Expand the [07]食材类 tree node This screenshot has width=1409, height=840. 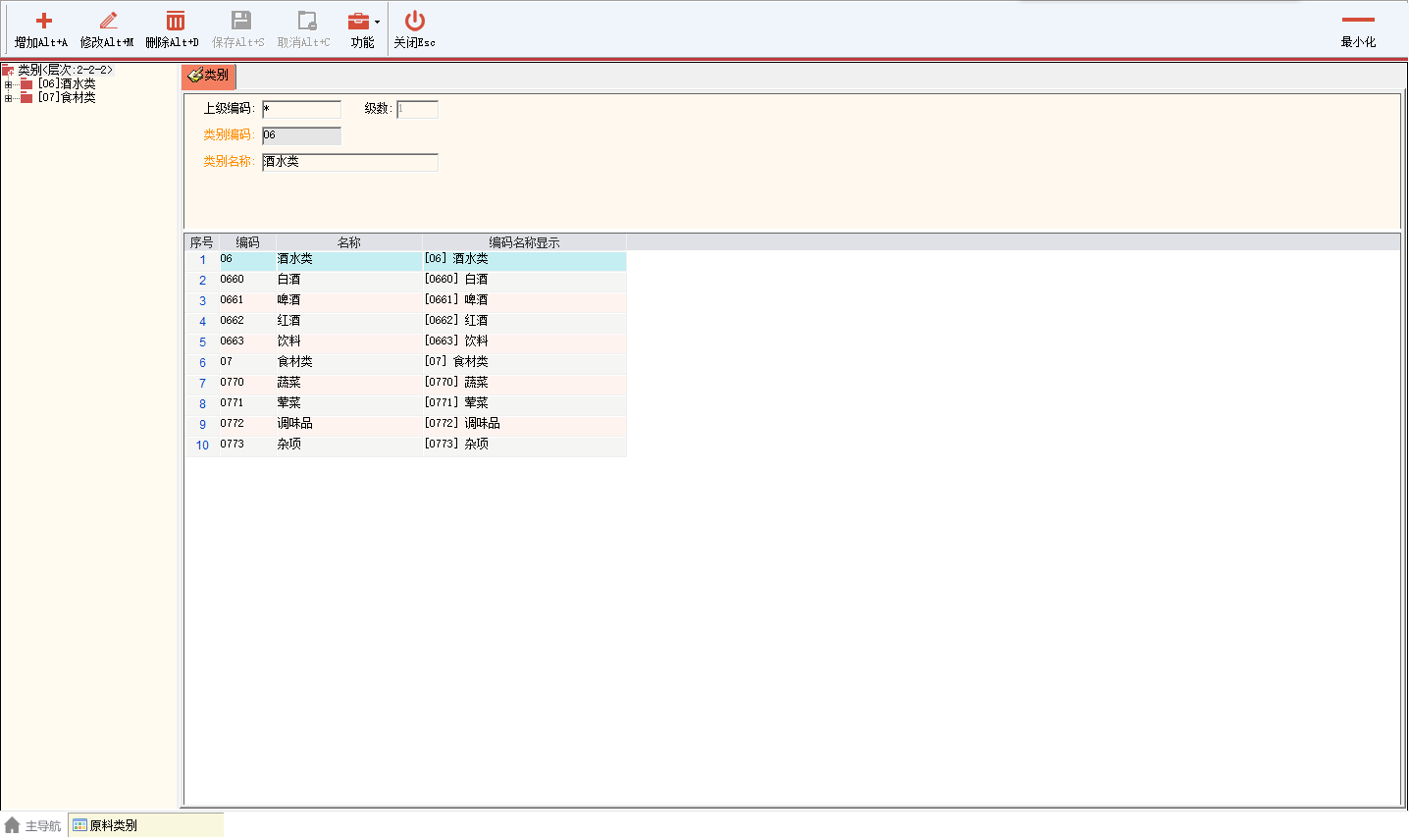coord(8,98)
